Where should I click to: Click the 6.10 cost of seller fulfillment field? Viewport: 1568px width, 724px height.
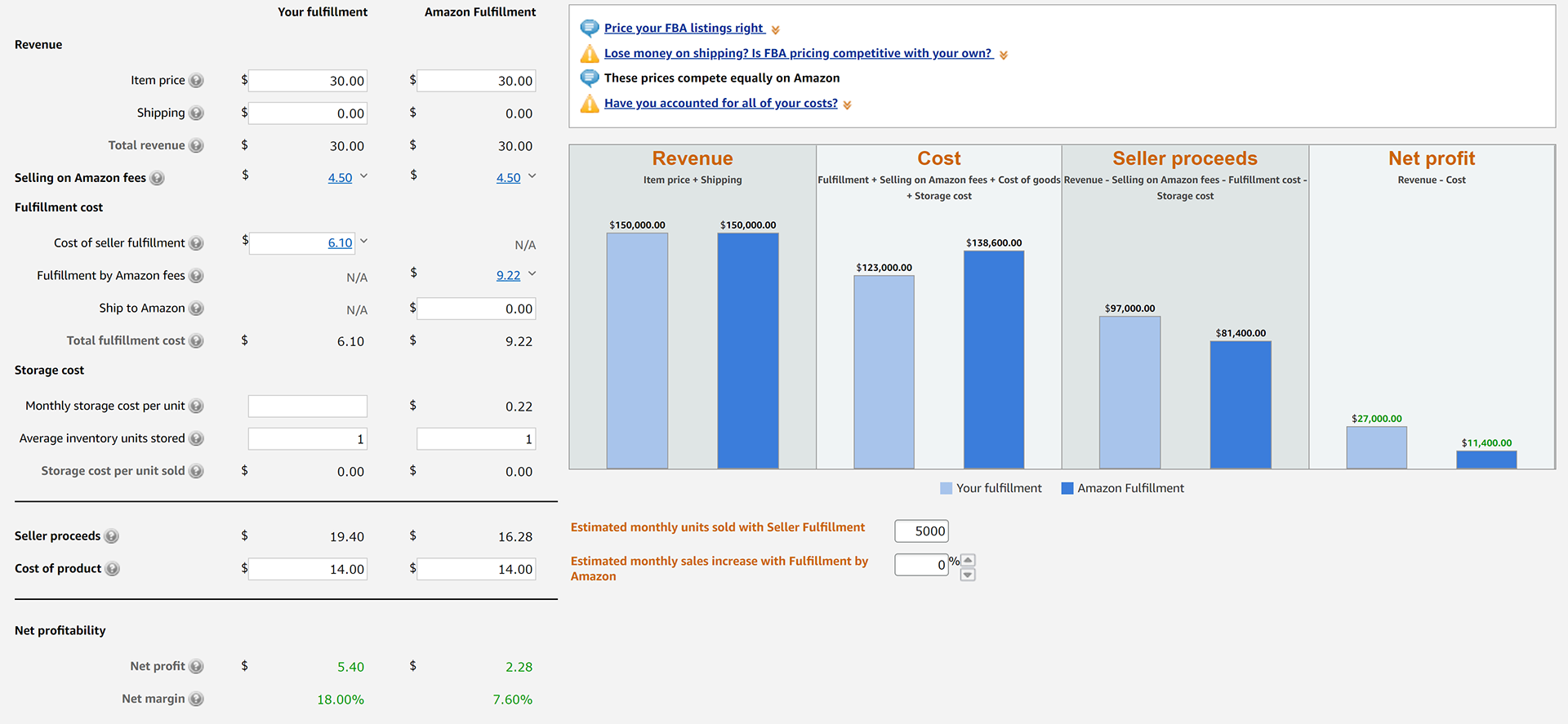click(303, 243)
